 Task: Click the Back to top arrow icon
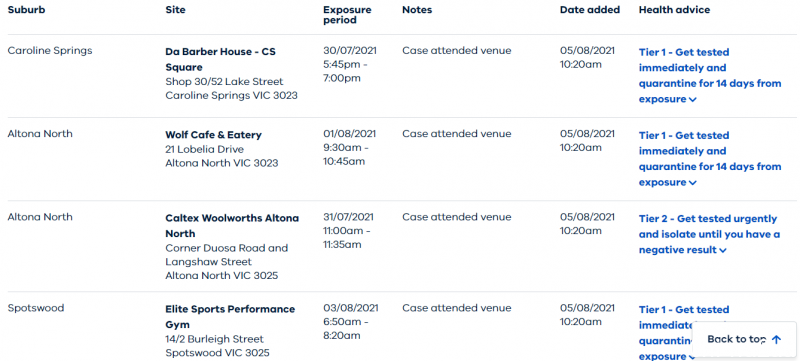point(776,340)
